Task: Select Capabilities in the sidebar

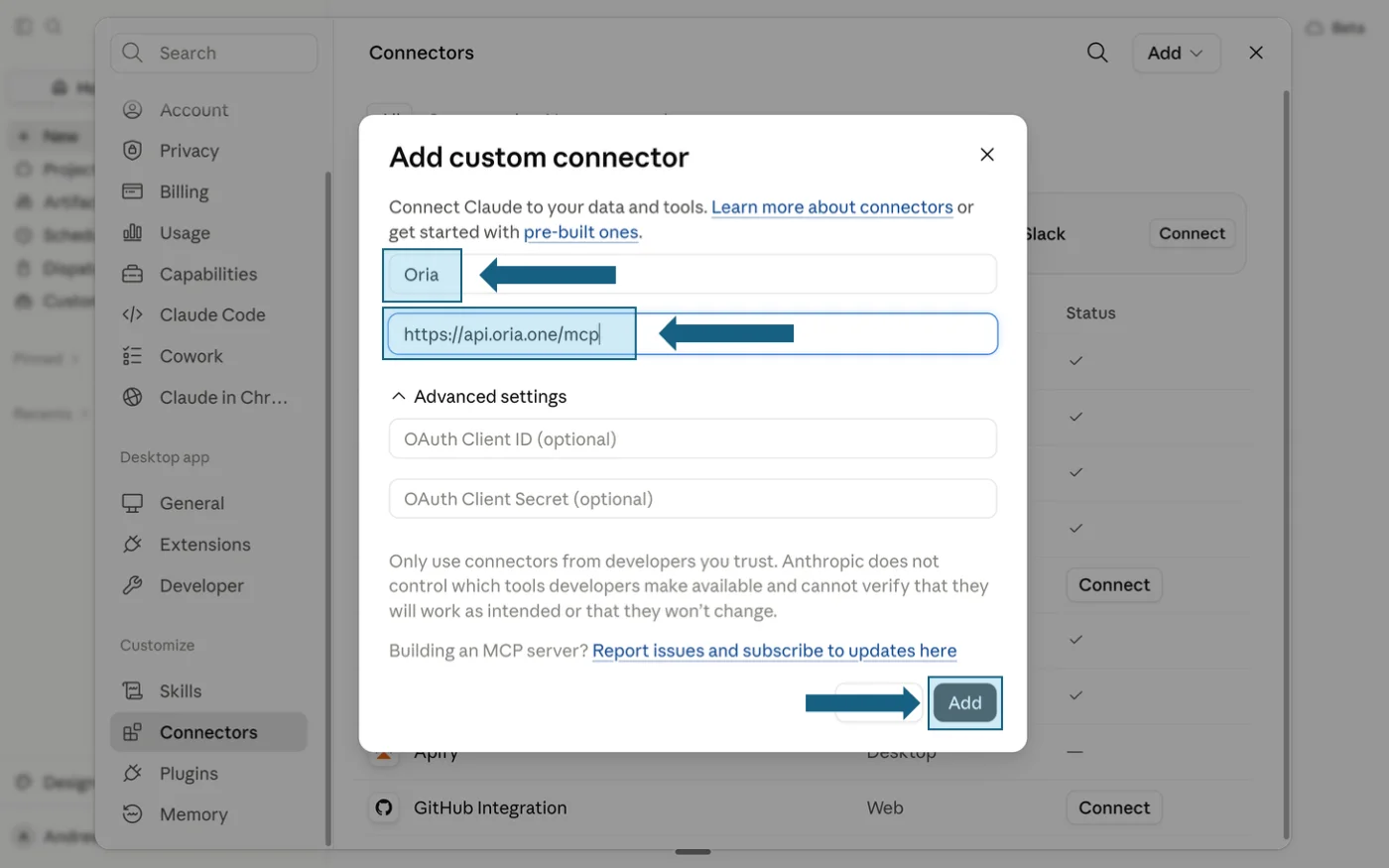Action: click(x=207, y=274)
